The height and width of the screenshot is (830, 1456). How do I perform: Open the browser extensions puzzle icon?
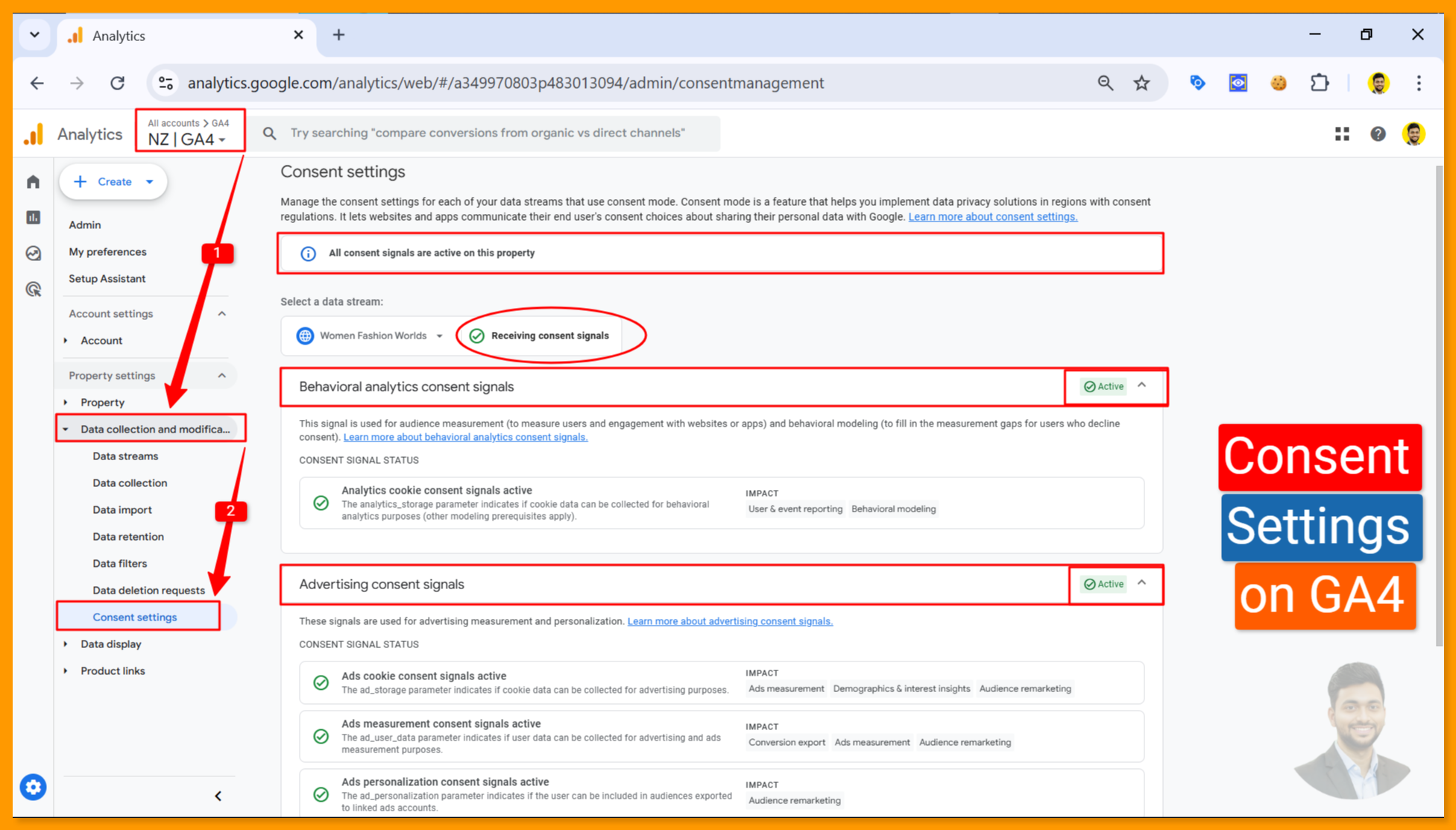point(1320,83)
